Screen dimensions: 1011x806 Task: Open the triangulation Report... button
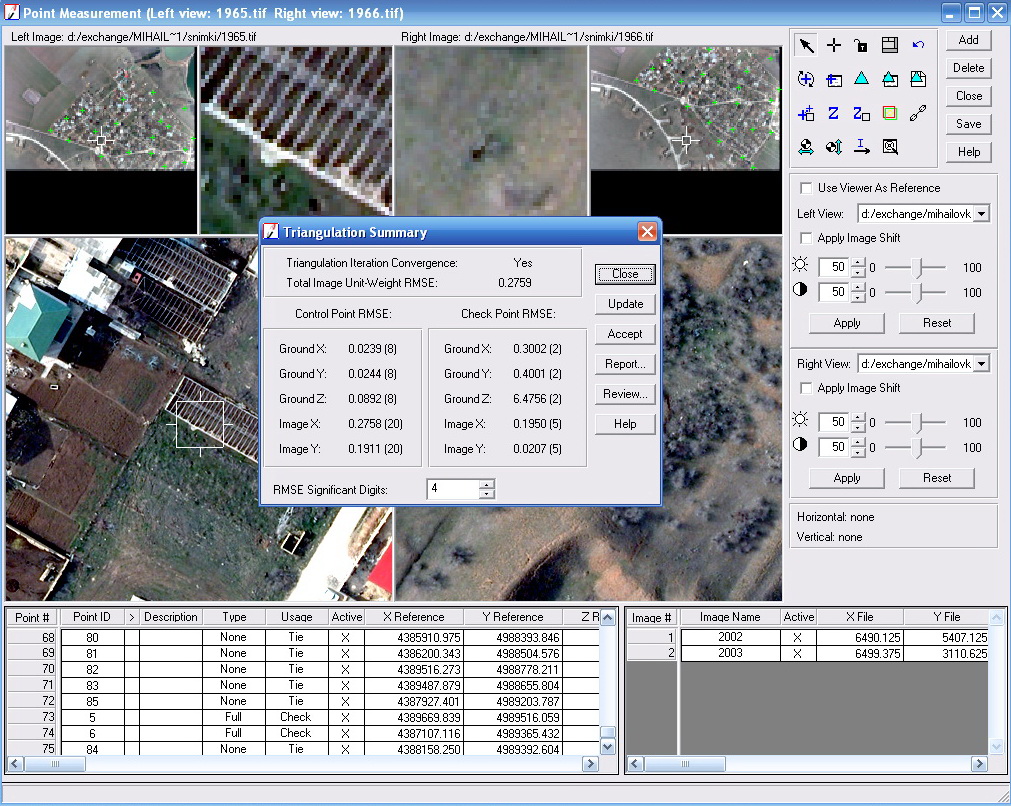pyautogui.click(x=625, y=364)
